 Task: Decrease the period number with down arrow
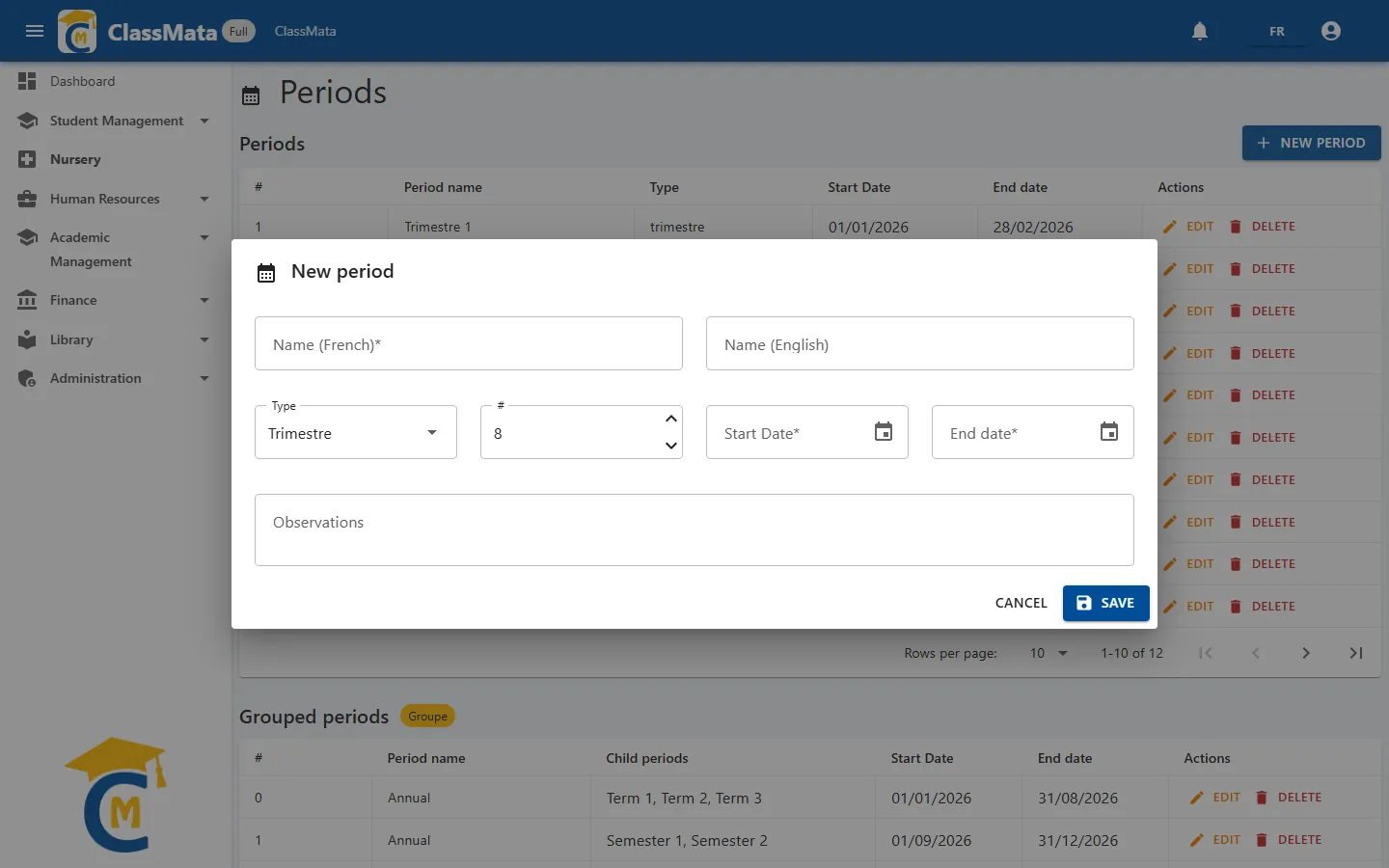[671, 446]
